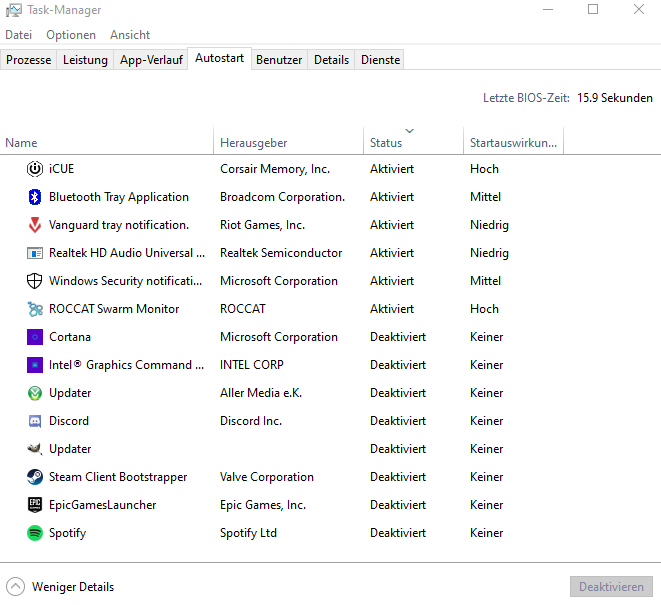
Task: Click Discord Inc. publisher cell
Action: click(251, 421)
